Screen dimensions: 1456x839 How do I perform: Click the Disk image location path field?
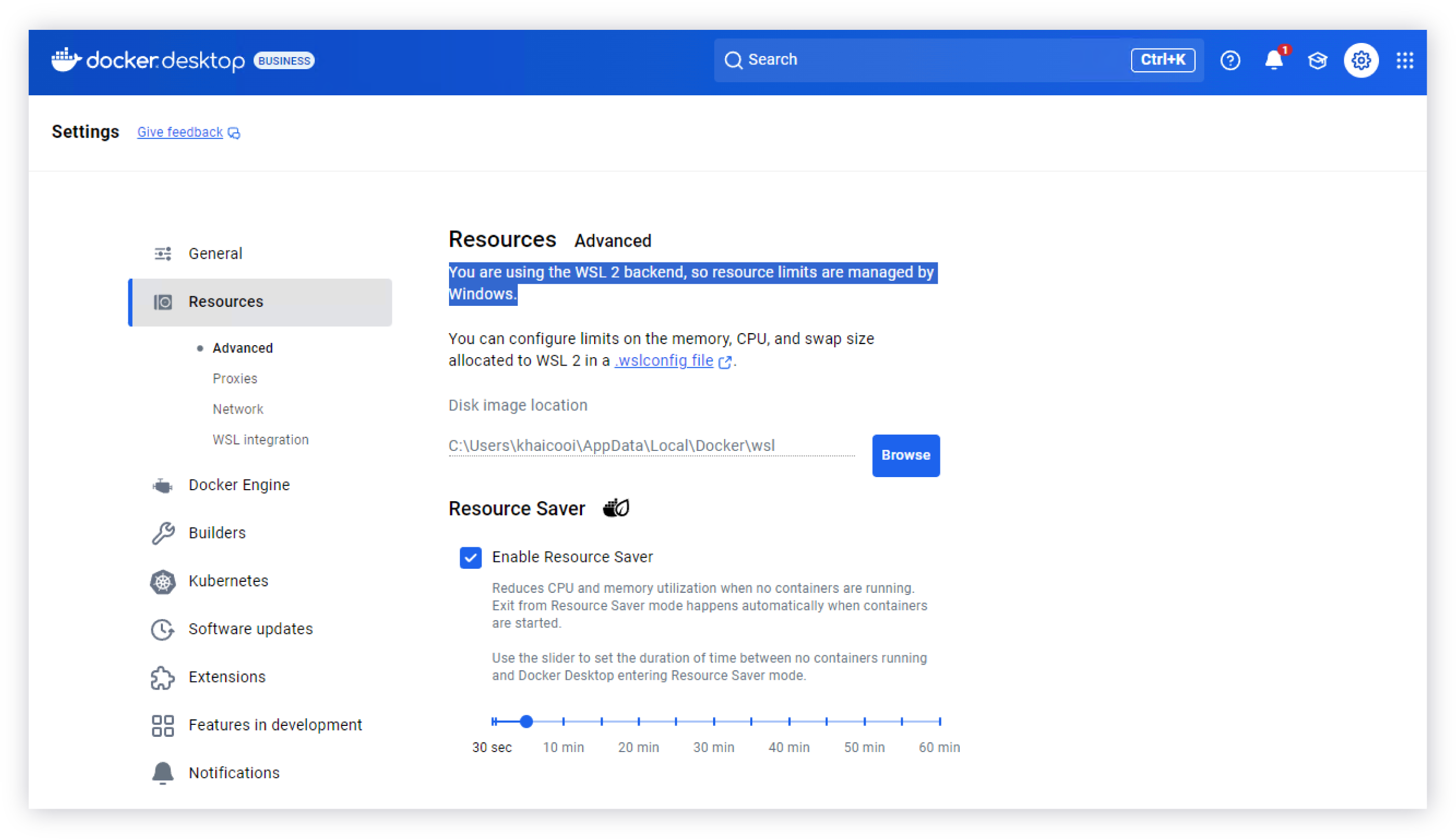[x=651, y=446]
